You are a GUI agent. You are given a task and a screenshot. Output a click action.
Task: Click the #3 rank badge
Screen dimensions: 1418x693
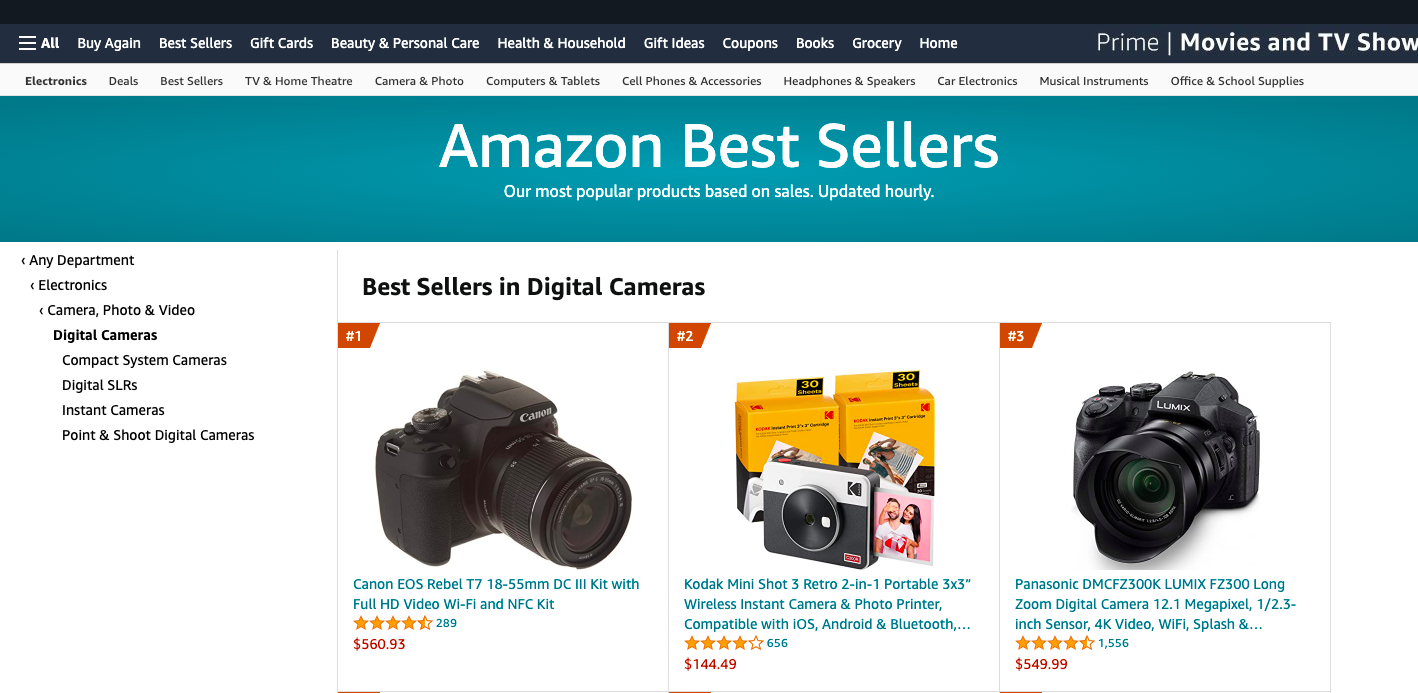1017,336
